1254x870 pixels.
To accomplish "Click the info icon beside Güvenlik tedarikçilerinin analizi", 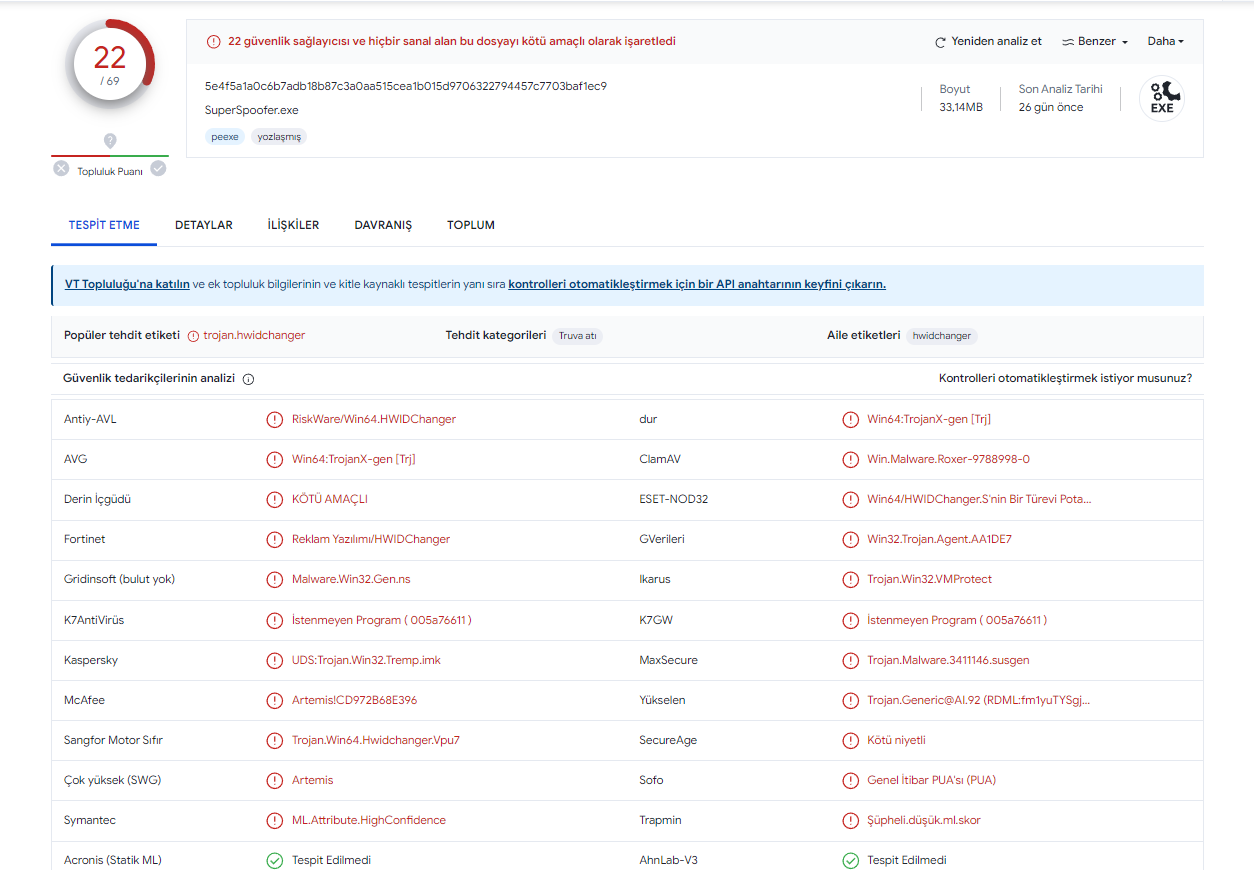I will [248, 379].
